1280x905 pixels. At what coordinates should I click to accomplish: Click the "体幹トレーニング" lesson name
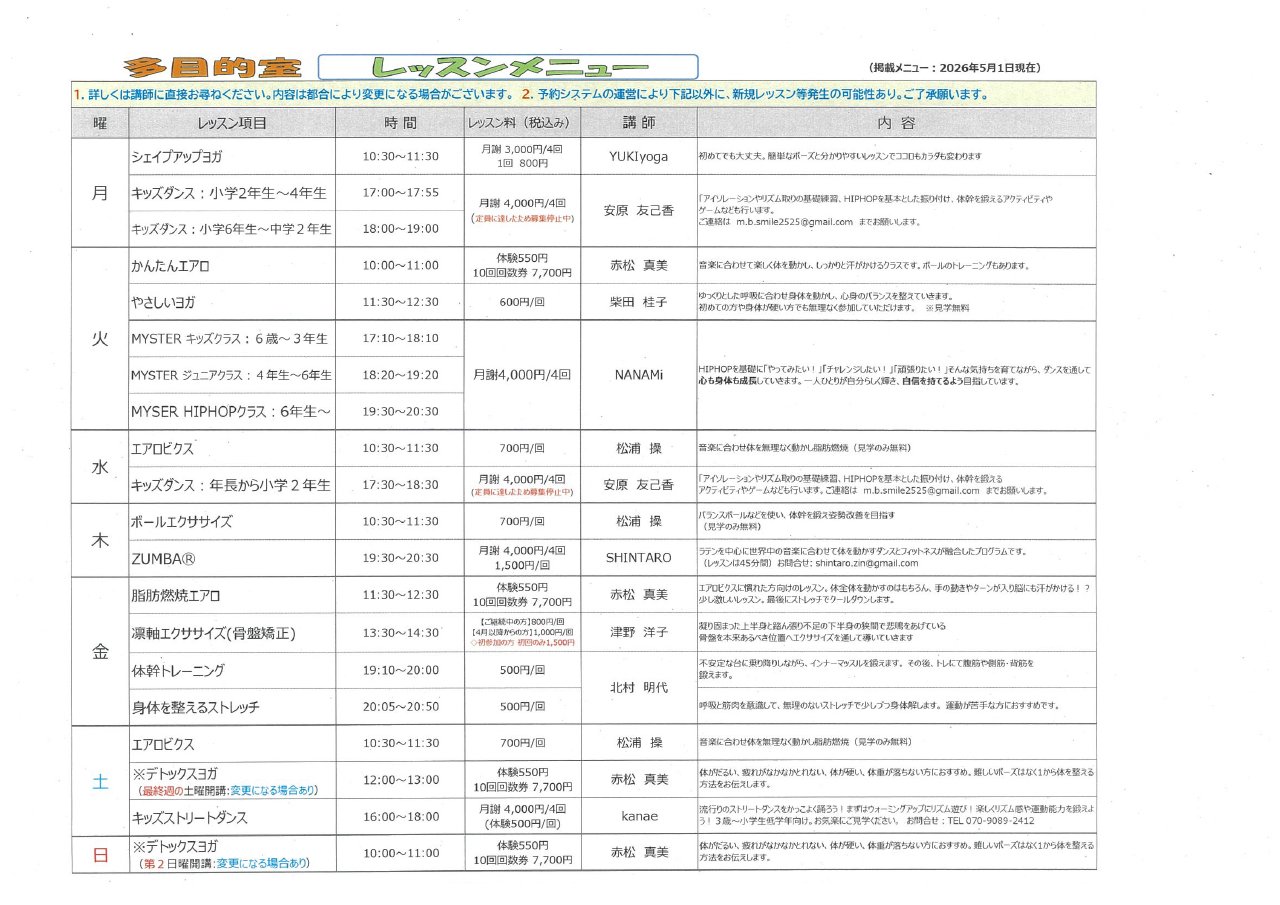pyautogui.click(x=178, y=671)
